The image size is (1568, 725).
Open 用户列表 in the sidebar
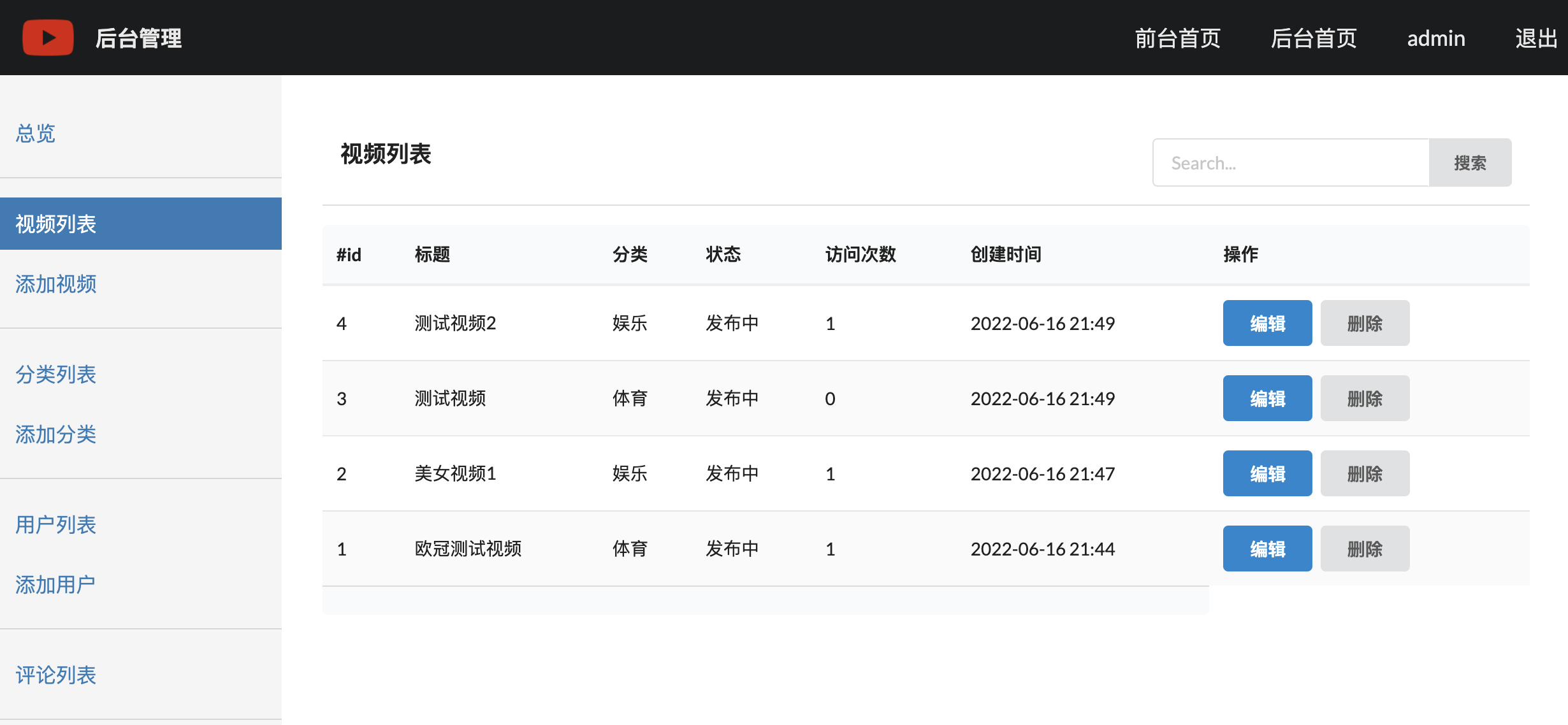pos(56,524)
